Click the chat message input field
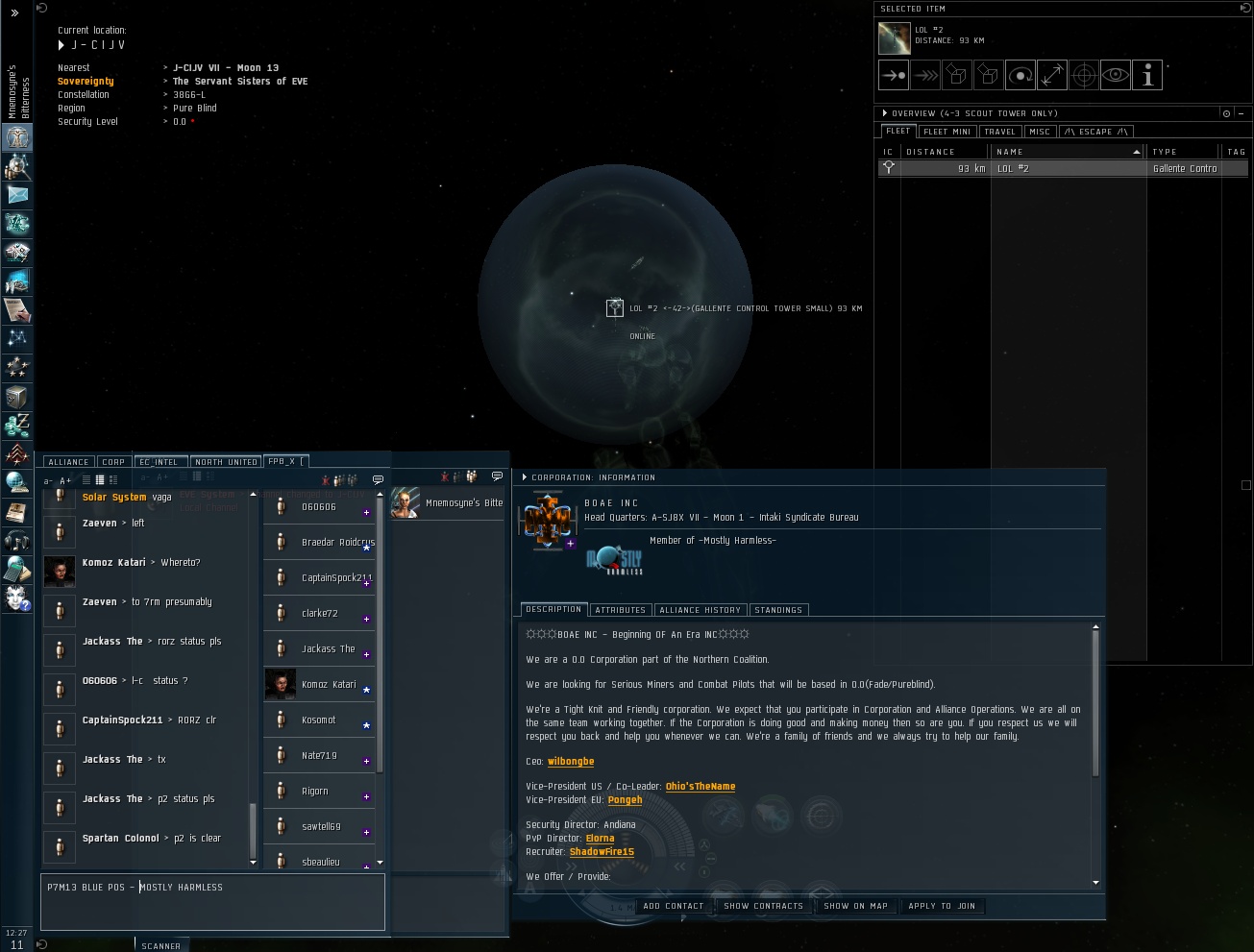The height and width of the screenshot is (952, 1254). [212, 901]
